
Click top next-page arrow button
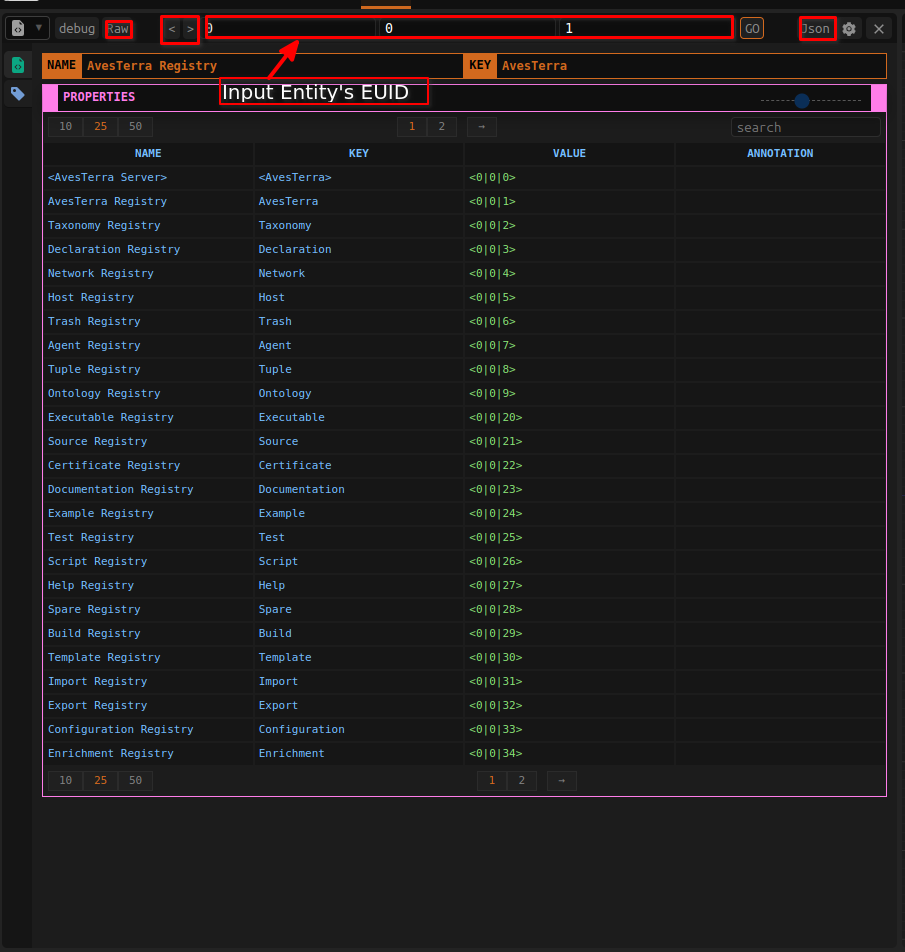tap(482, 126)
